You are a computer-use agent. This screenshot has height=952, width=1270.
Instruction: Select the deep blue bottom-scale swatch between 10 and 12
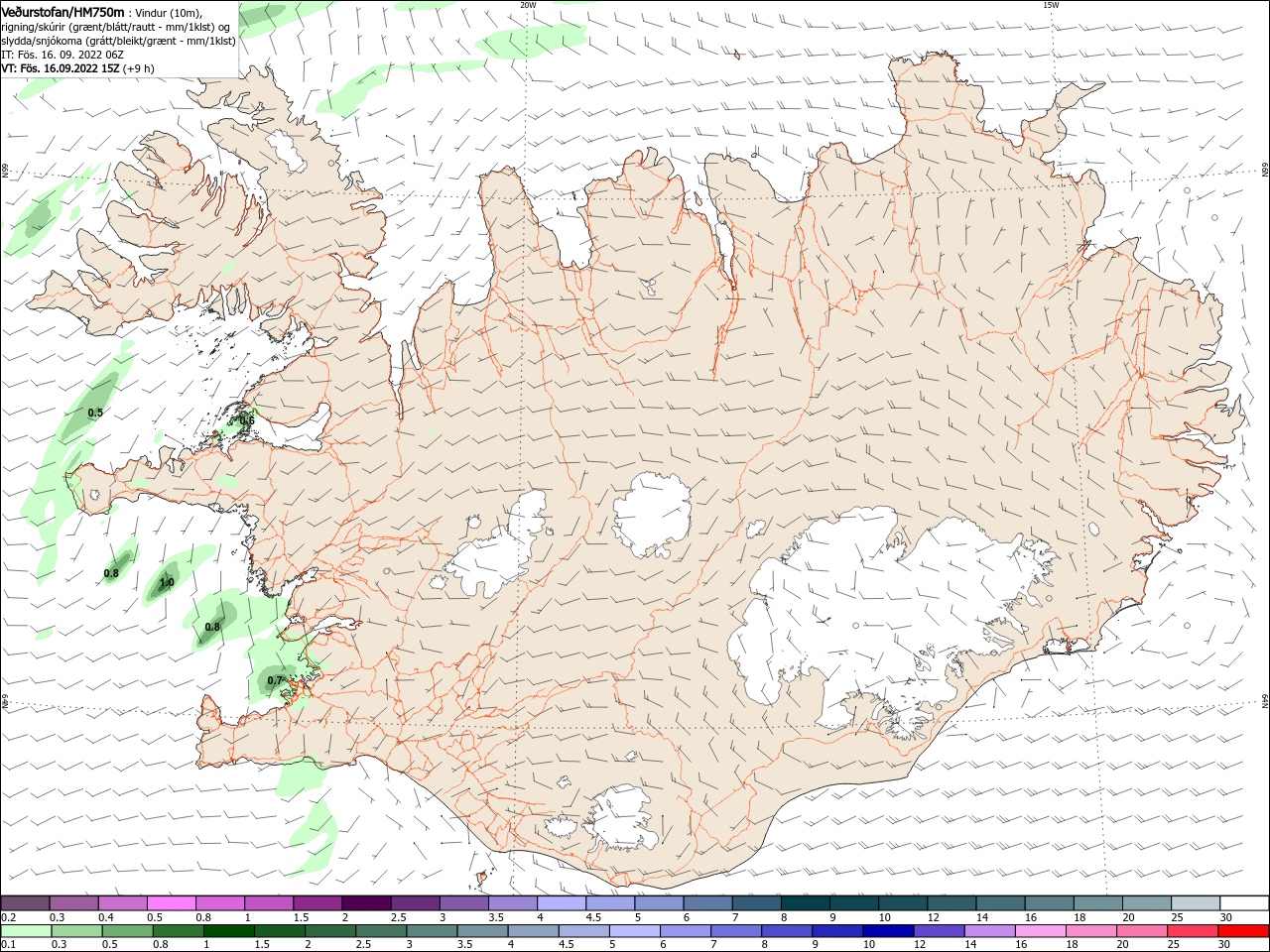point(888,931)
